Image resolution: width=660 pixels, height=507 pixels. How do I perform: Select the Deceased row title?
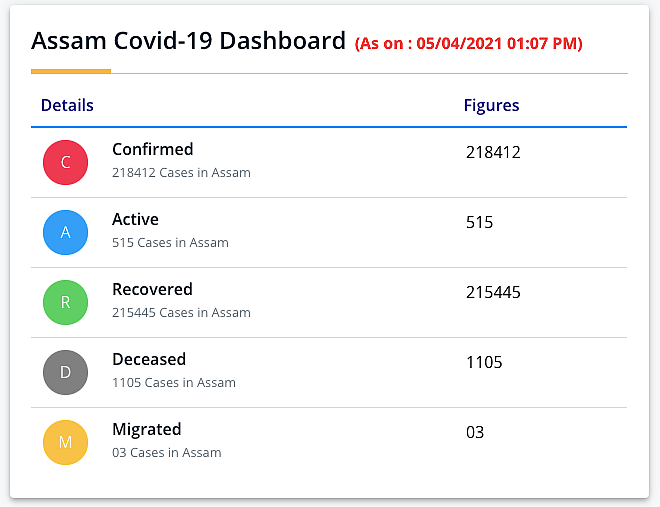(149, 359)
